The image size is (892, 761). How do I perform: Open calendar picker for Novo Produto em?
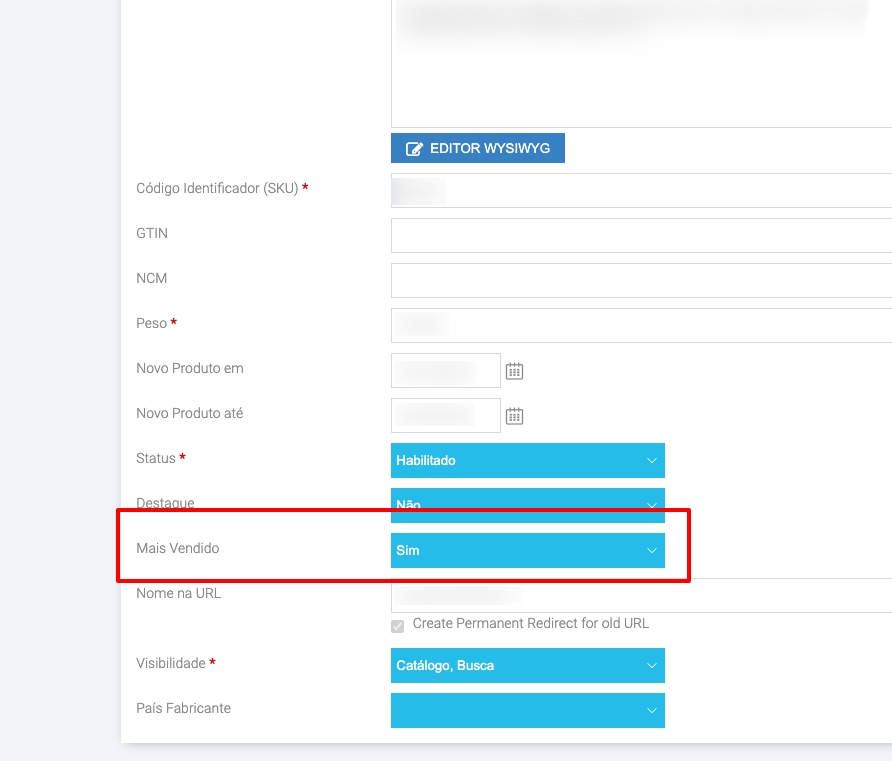[515, 371]
